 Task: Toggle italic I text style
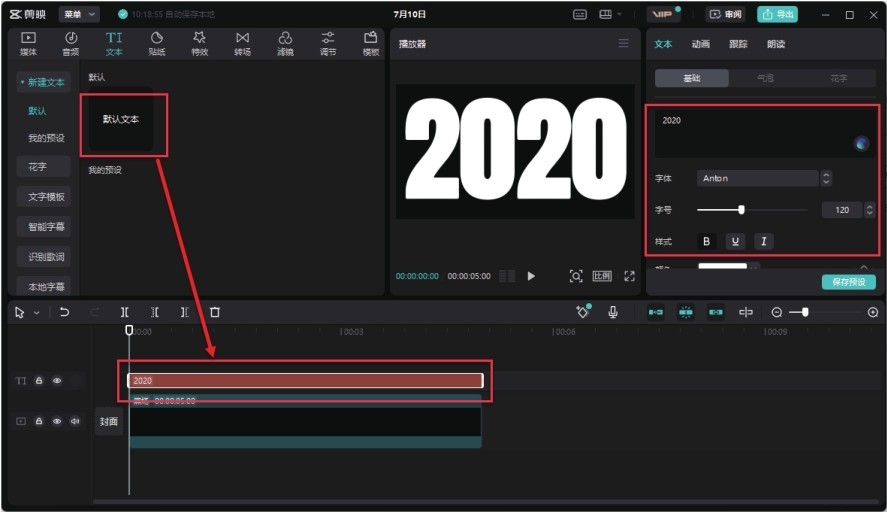click(764, 242)
